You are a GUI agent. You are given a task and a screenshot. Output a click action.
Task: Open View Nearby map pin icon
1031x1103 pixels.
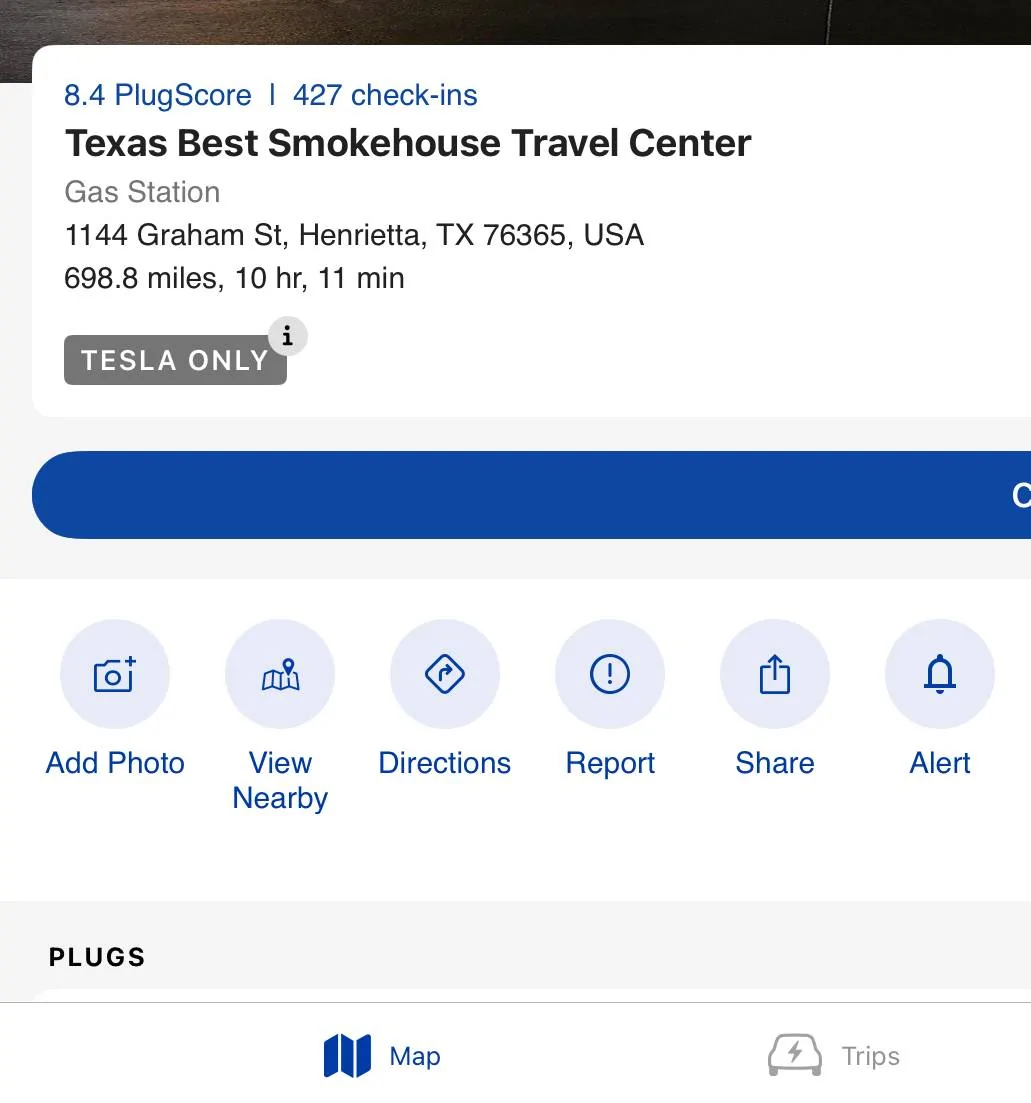(280, 675)
